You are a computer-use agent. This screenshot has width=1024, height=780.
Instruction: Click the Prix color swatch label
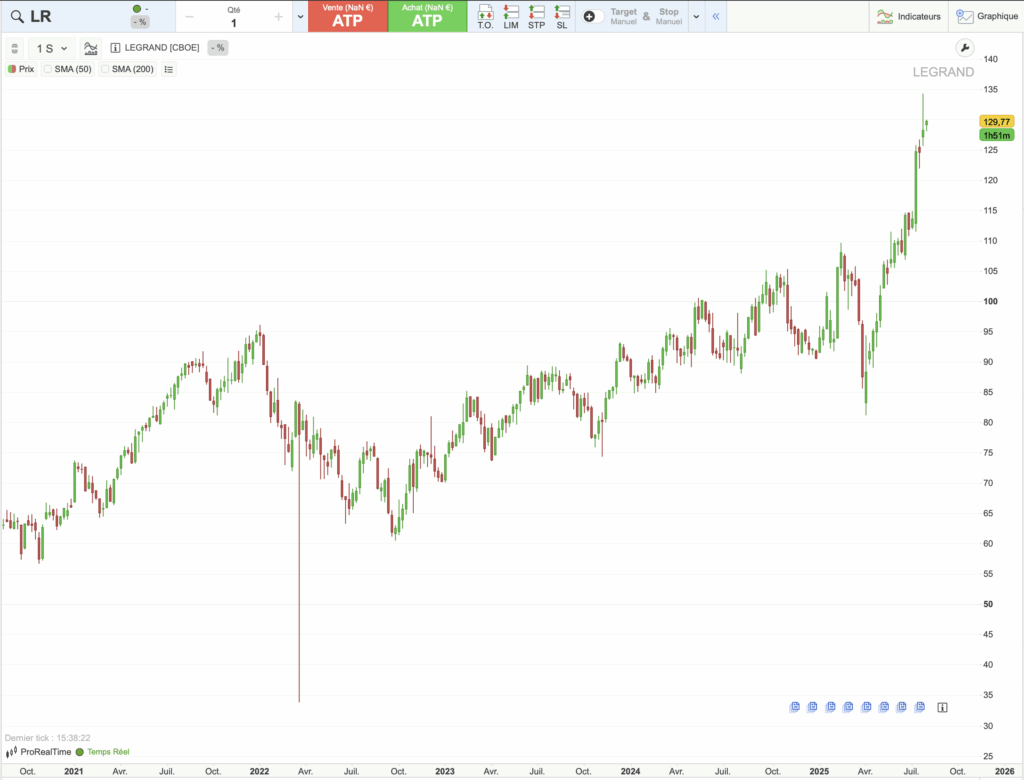pyautogui.click(x=13, y=69)
